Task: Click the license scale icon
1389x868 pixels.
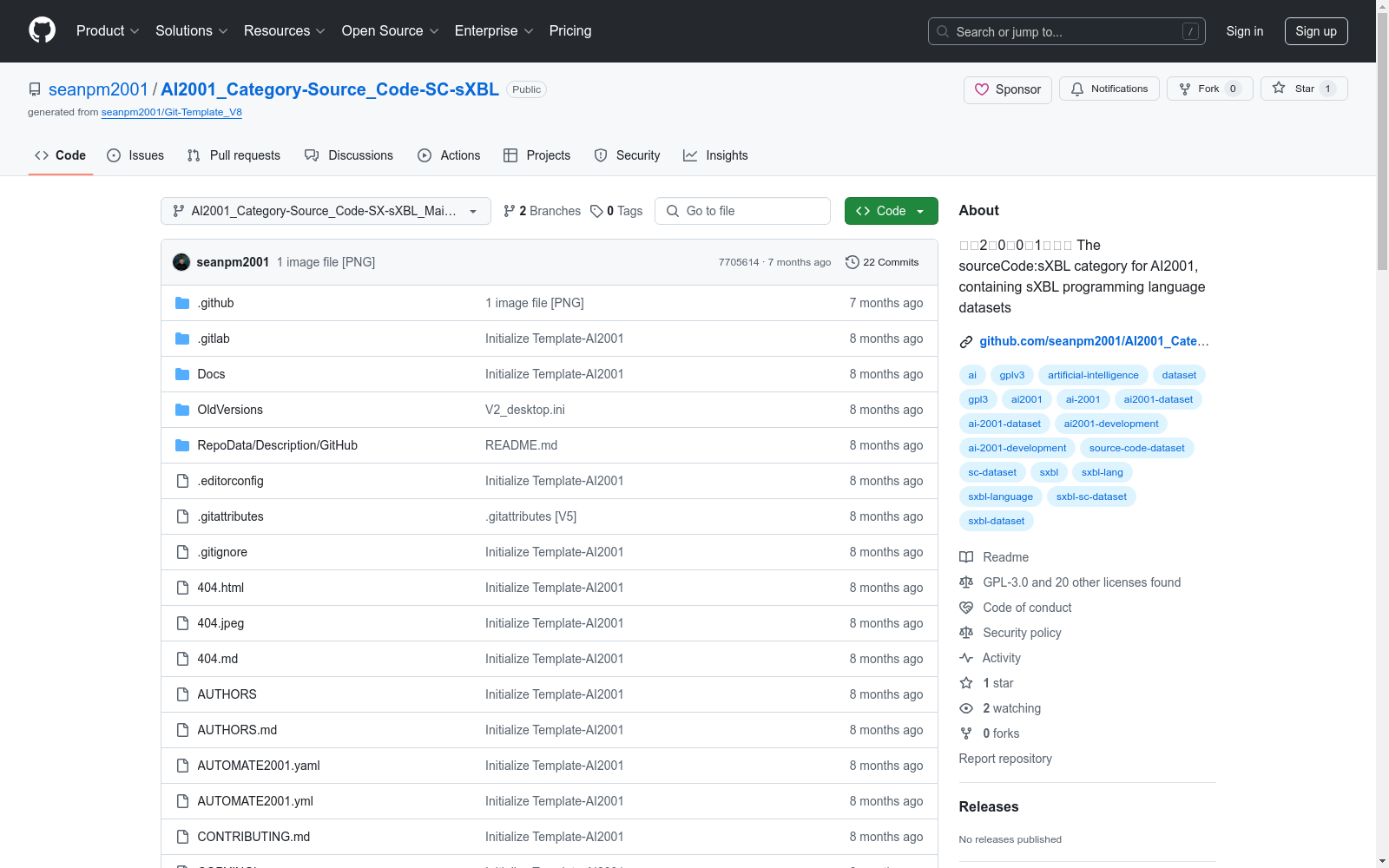Action: [x=966, y=582]
